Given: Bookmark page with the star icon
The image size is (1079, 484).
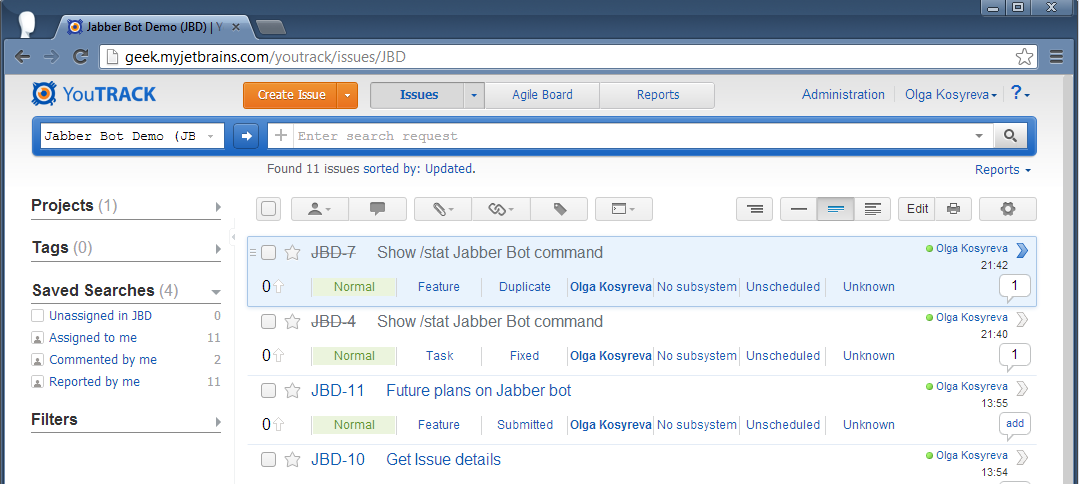Looking at the screenshot, I should pyautogui.click(x=1024, y=56).
